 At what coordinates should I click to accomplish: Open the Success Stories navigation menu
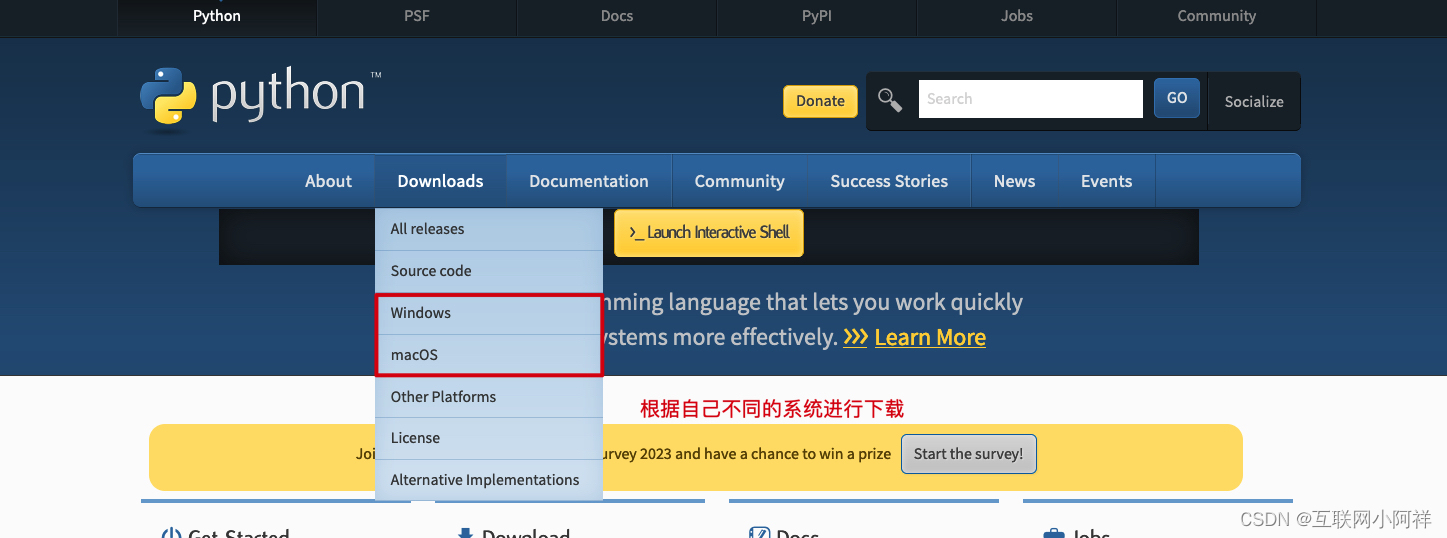889,181
